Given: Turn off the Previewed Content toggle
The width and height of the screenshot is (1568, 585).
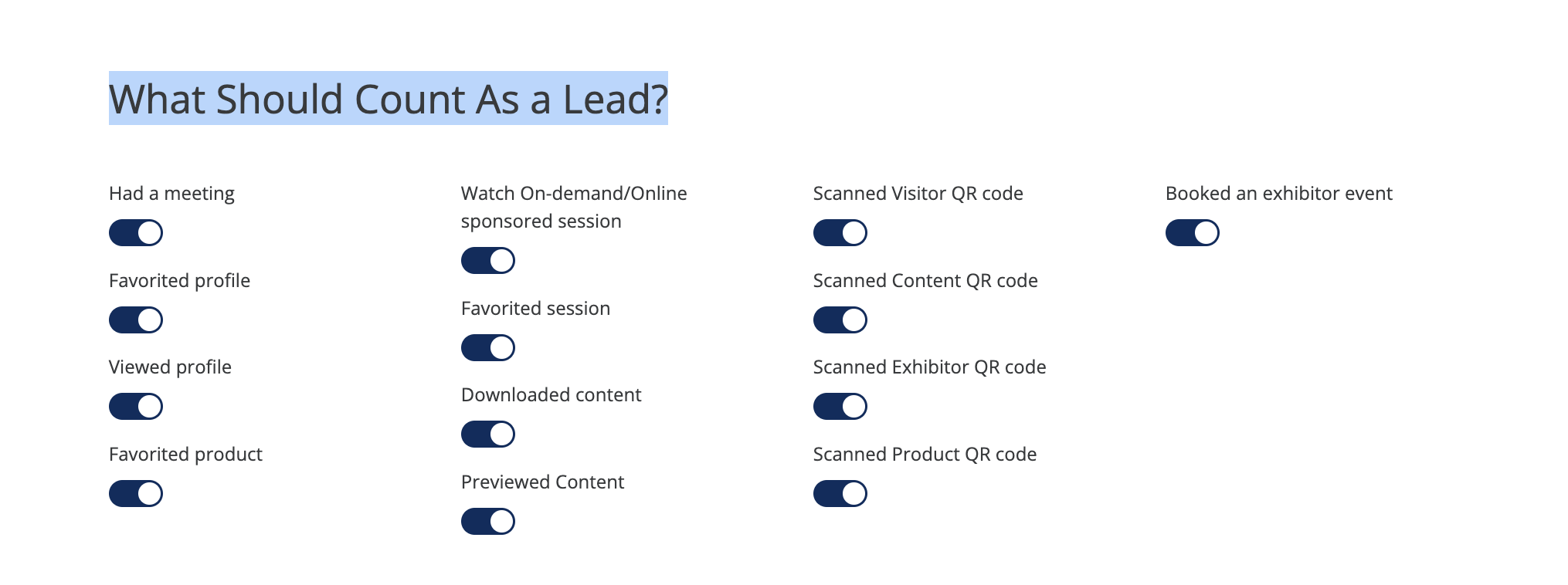Looking at the screenshot, I should 488,521.
